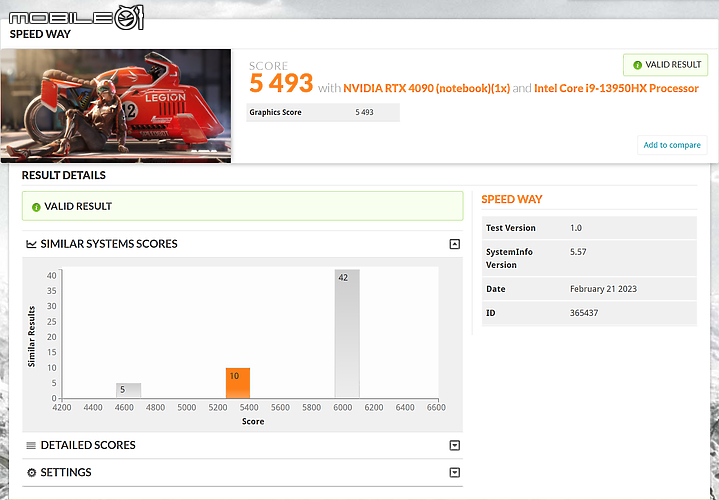Click the result ID 365437
Screen dimensions: 719x500
(x=584, y=313)
